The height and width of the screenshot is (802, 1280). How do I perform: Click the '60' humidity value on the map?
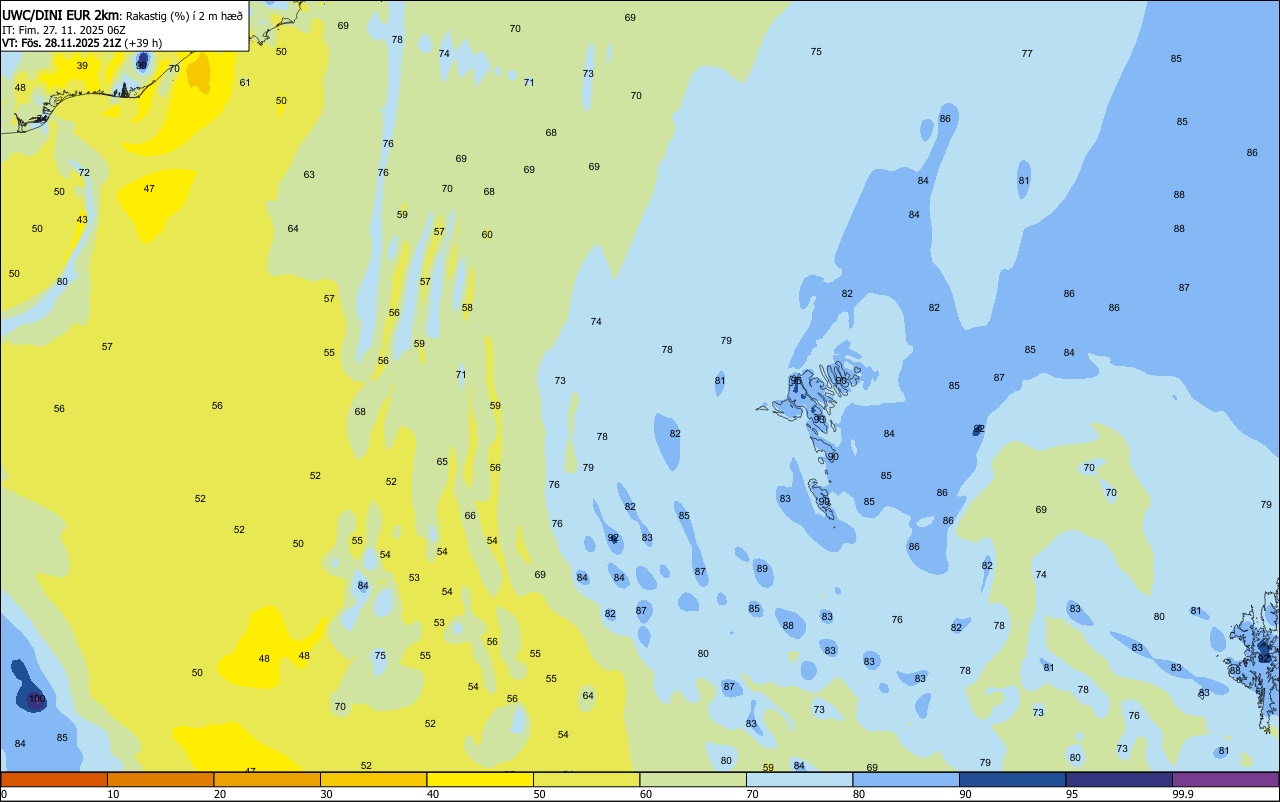tap(487, 235)
